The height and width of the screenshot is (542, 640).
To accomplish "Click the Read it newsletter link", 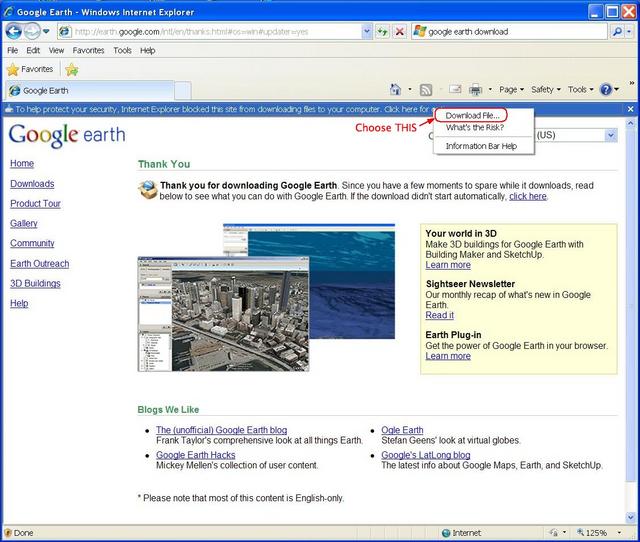I will [x=439, y=315].
